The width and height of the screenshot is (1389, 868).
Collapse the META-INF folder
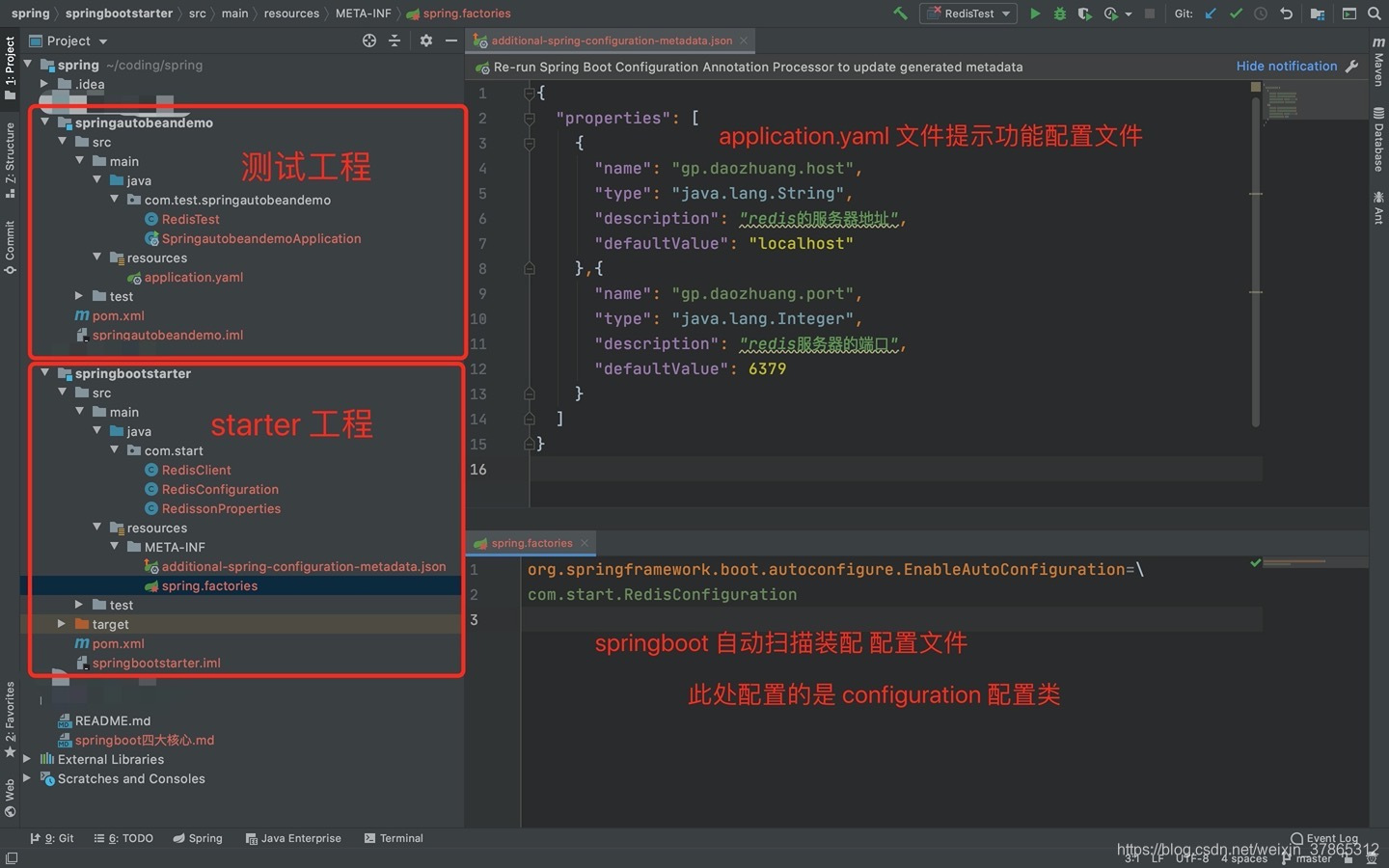tap(114, 547)
